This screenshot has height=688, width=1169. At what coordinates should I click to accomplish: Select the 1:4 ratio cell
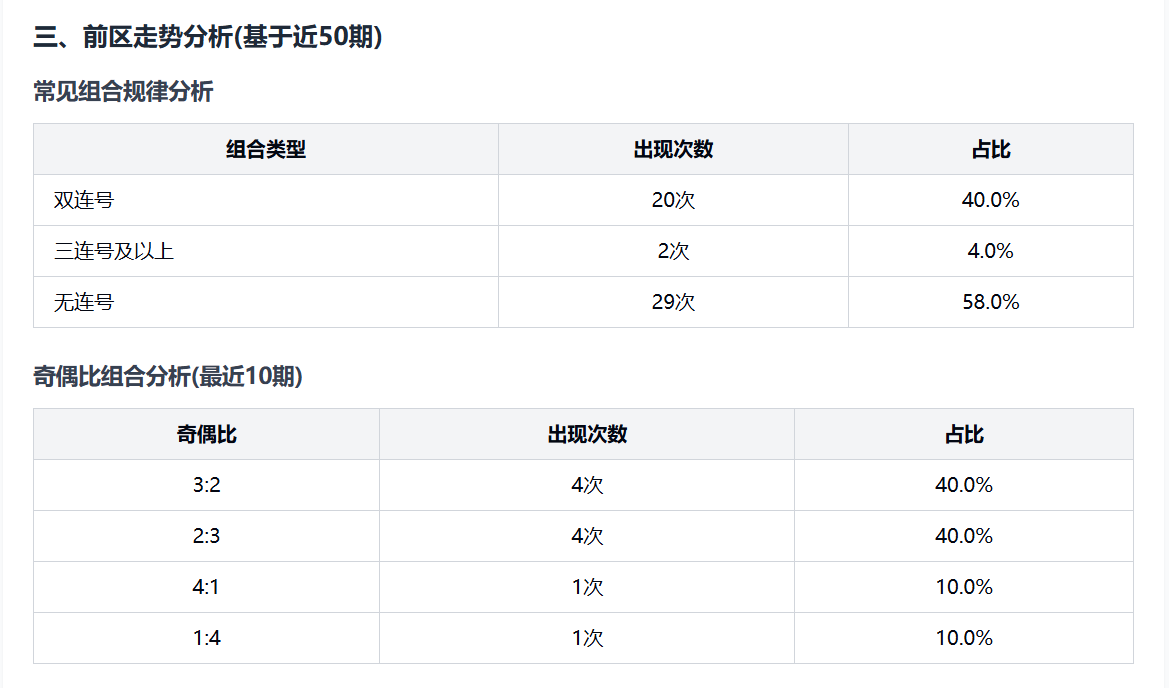pyautogui.click(x=206, y=639)
